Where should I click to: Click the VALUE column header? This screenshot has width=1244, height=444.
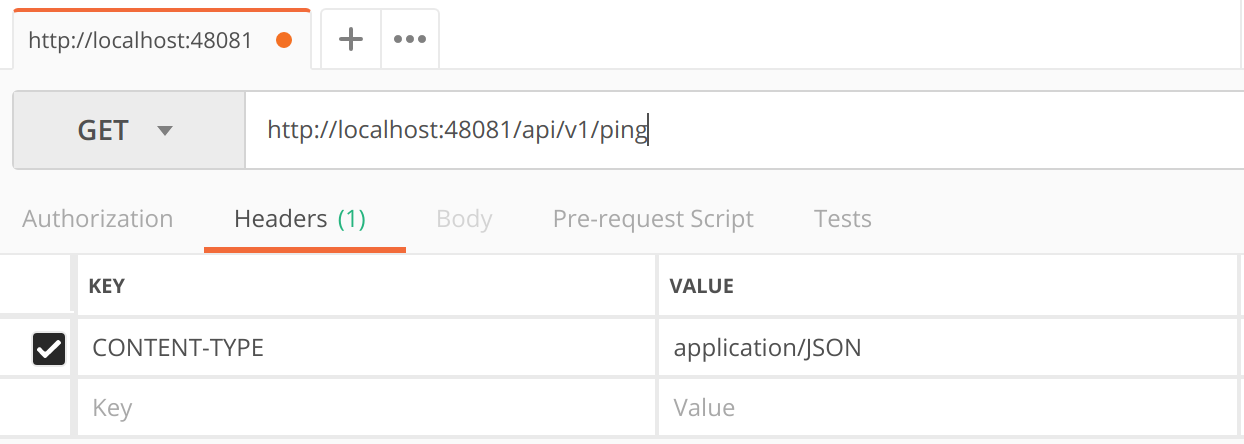(701, 286)
